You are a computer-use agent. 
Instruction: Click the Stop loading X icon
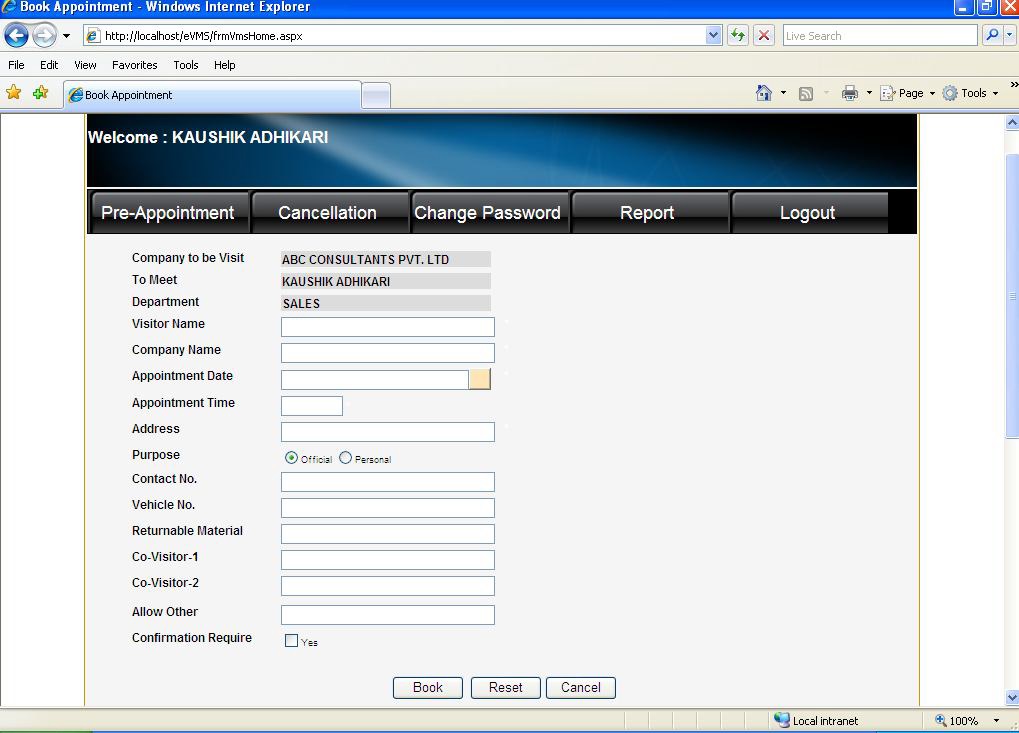(764, 36)
